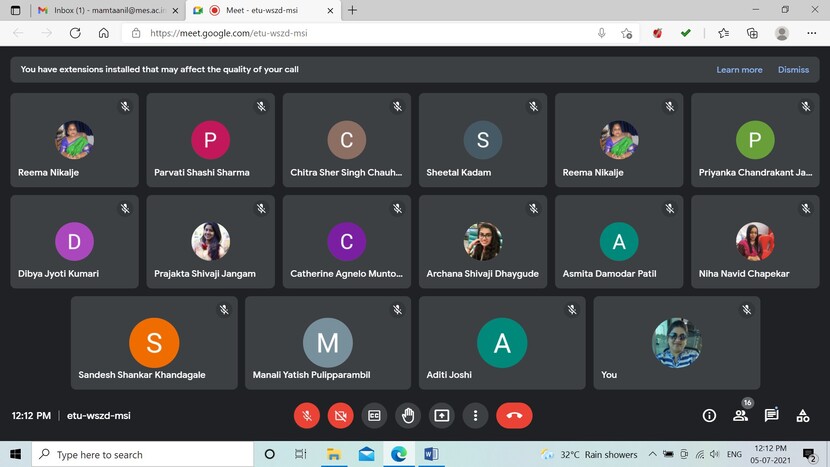Click the Present now screen share icon
830x467 pixels.
(x=441, y=415)
